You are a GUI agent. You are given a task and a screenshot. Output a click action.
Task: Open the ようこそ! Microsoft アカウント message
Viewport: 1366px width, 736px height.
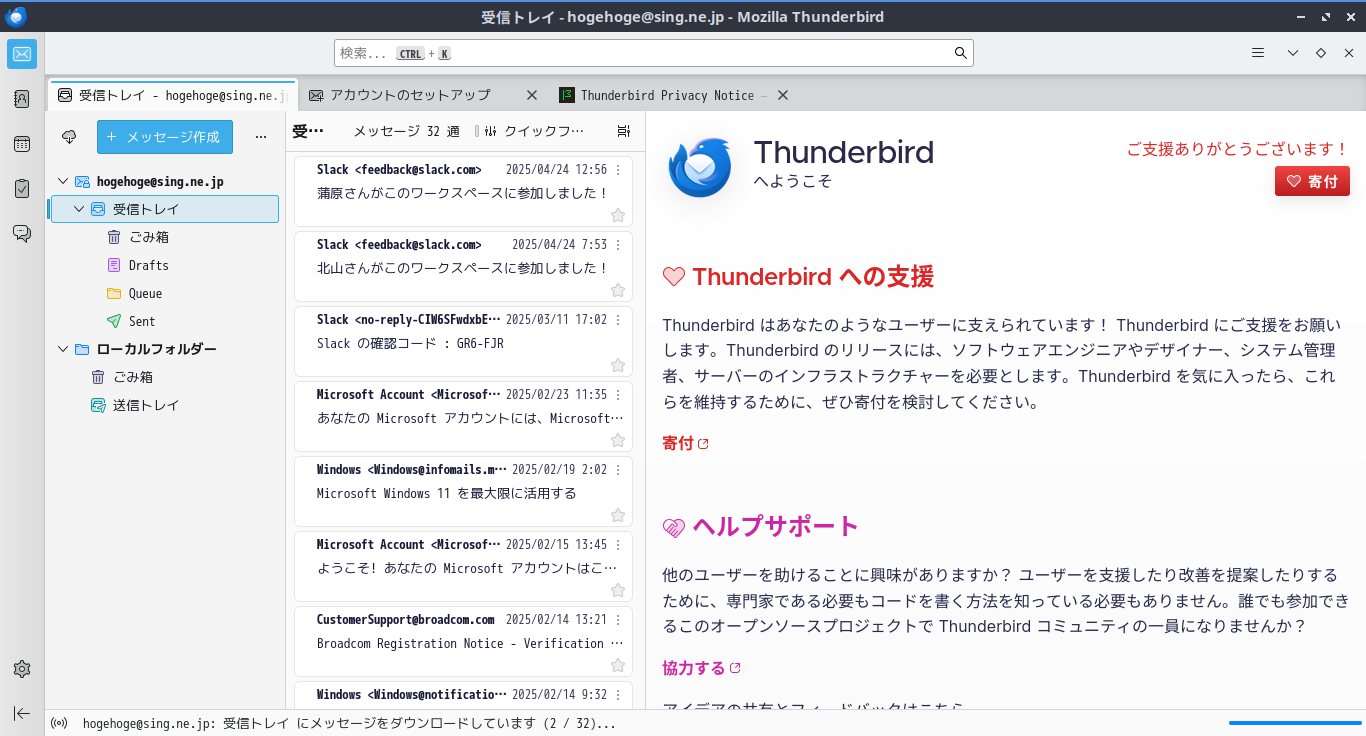pos(464,567)
